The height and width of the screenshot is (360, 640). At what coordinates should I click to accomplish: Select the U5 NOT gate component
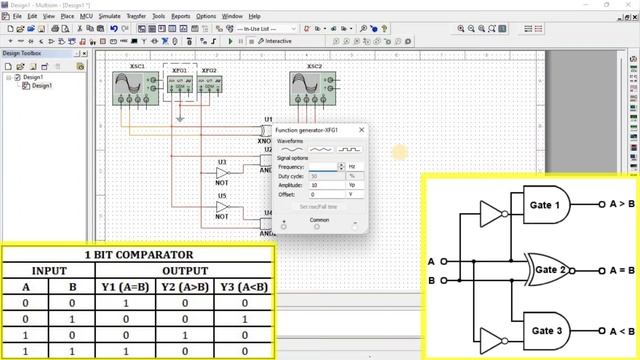[222, 207]
